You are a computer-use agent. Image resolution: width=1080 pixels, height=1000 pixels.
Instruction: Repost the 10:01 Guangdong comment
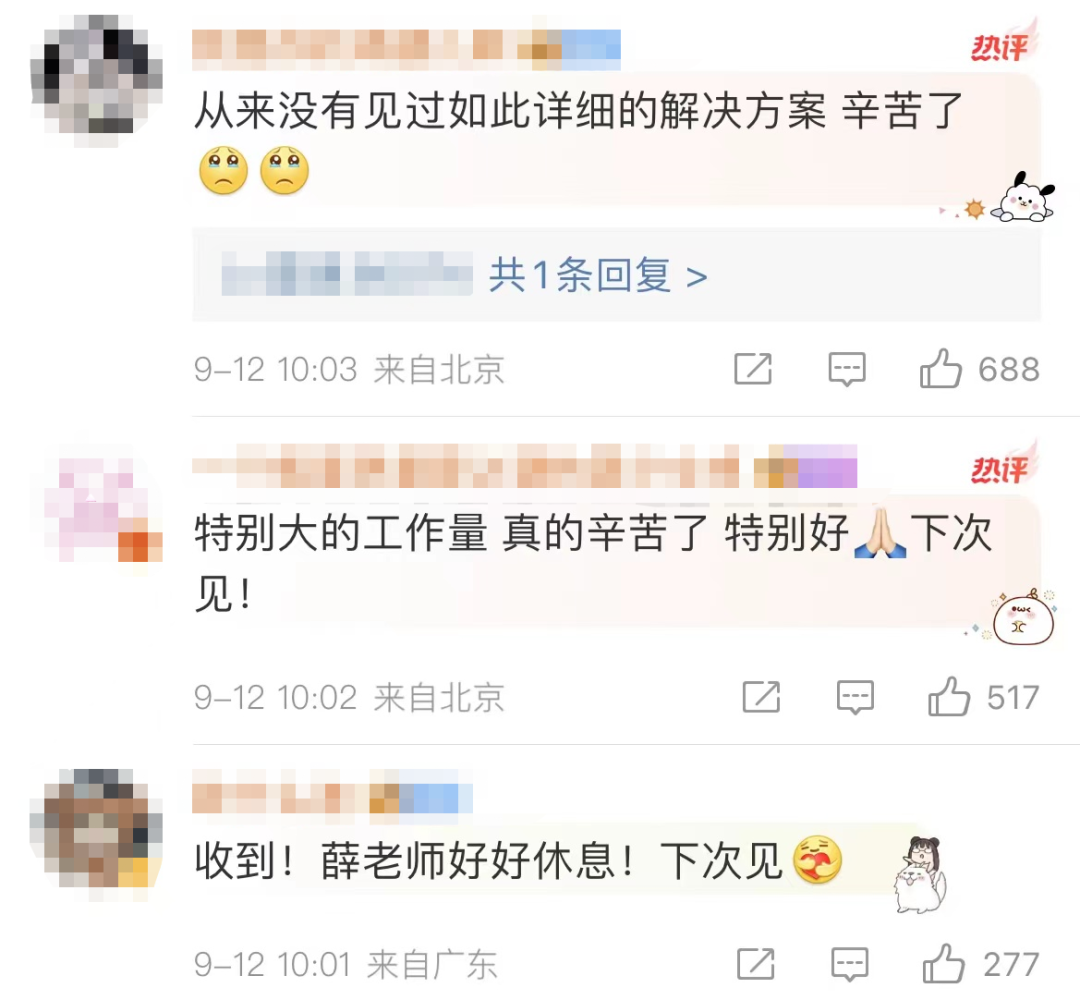pos(756,963)
